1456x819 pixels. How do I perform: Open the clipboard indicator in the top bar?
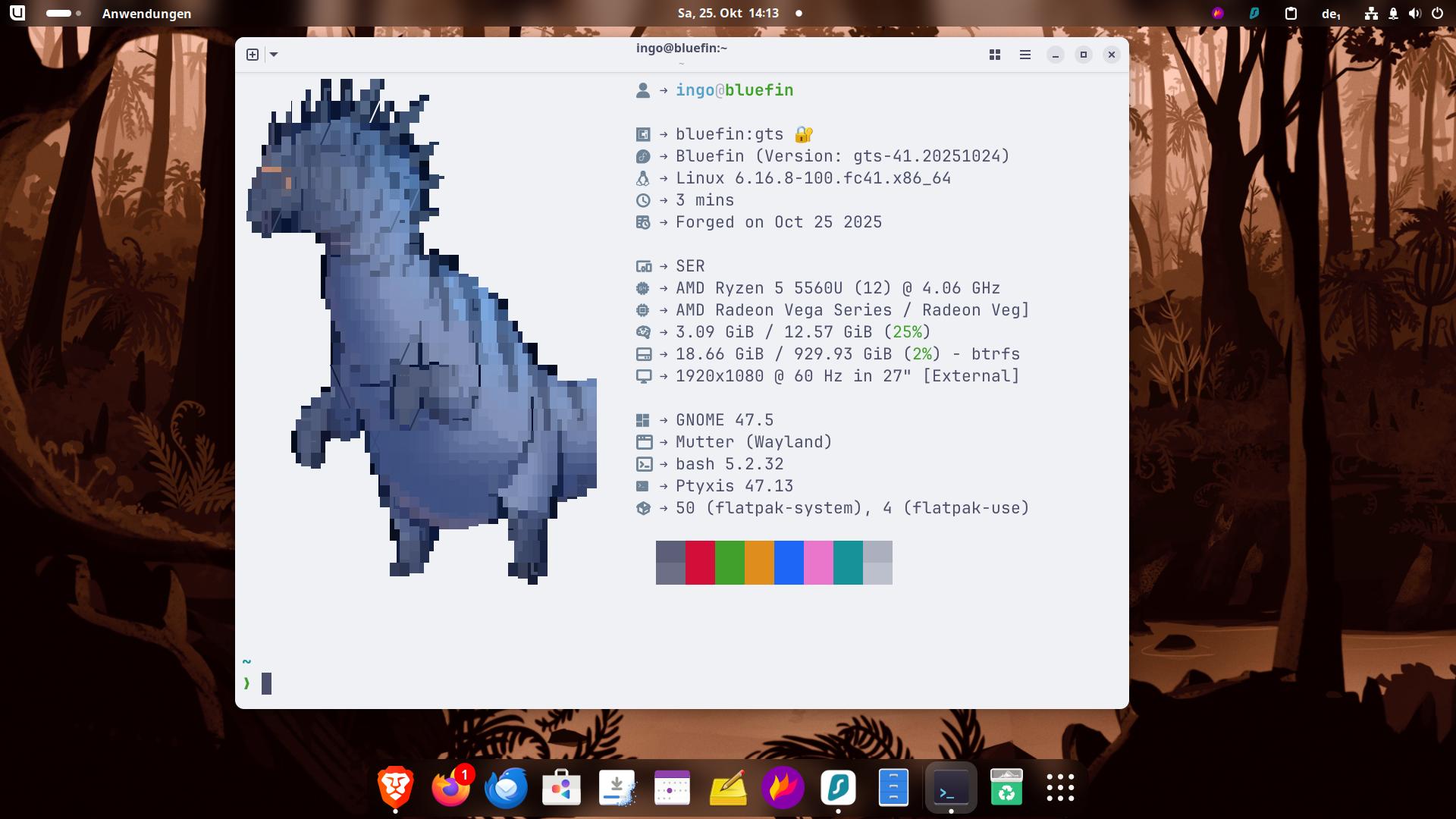[x=1291, y=14]
